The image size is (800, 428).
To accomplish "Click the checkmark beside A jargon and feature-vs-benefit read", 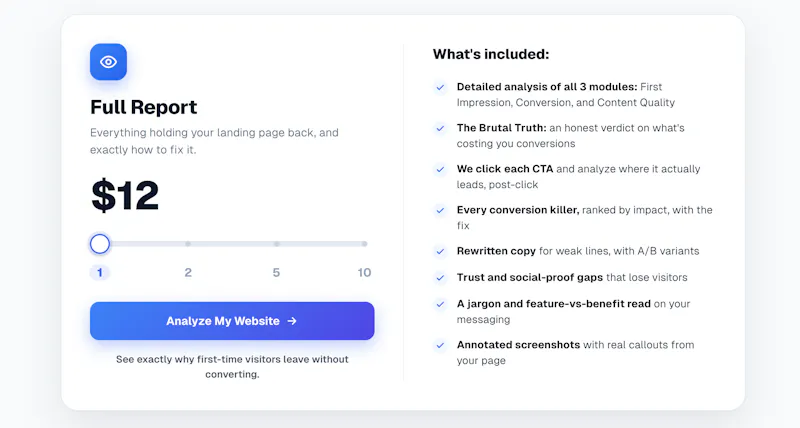I will 440,304.
